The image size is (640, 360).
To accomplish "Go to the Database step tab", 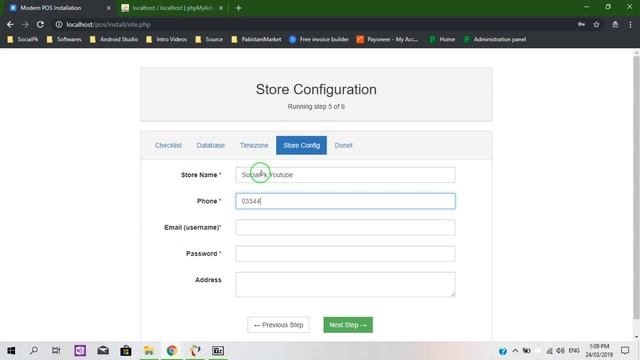I will (x=211, y=145).
